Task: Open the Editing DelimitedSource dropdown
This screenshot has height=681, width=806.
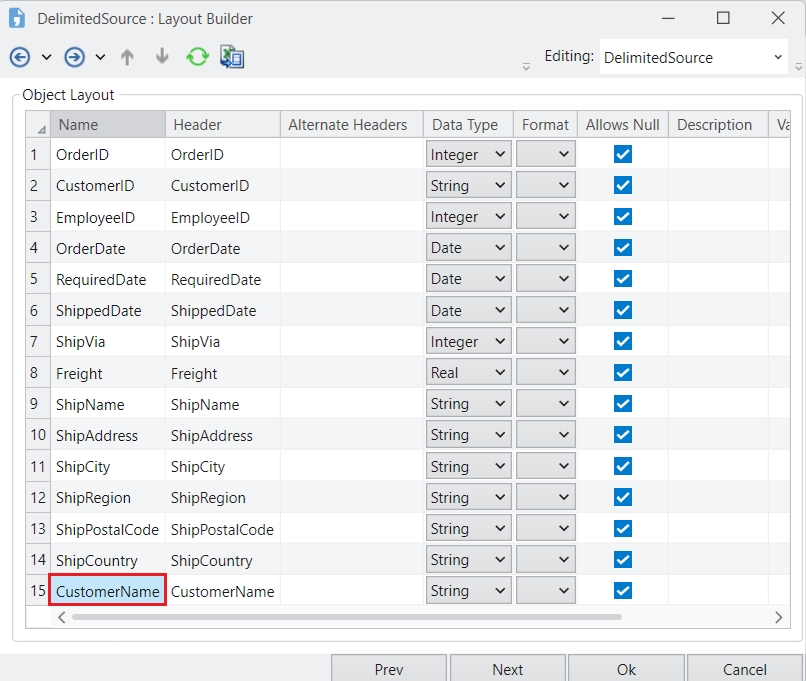Action: click(694, 58)
